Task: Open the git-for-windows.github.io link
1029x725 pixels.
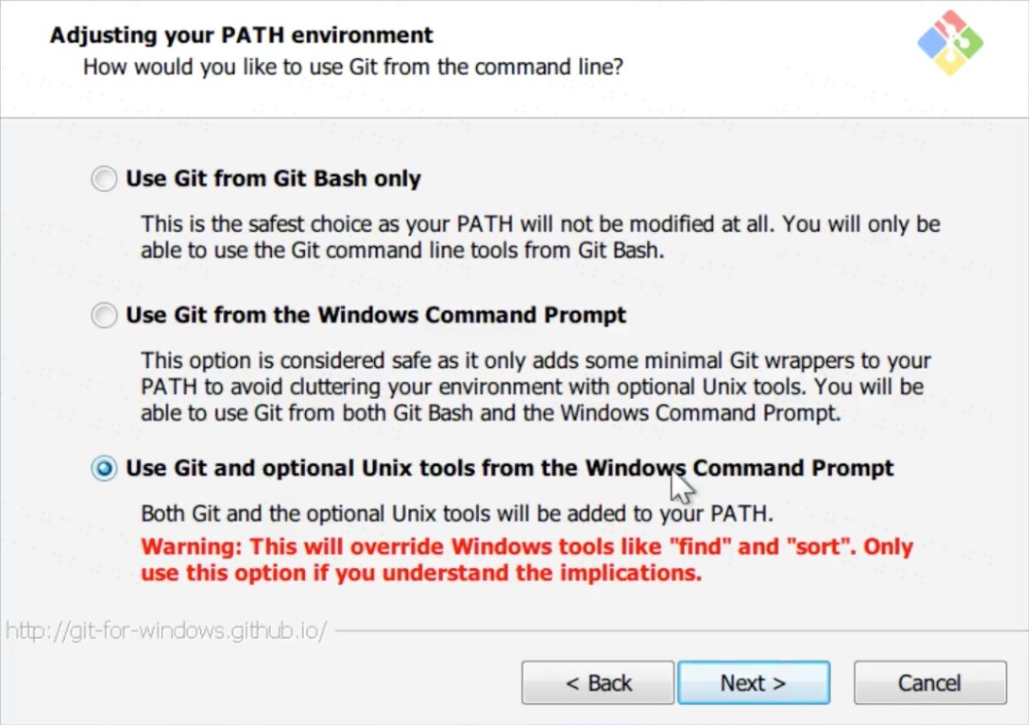Action: [x=166, y=632]
